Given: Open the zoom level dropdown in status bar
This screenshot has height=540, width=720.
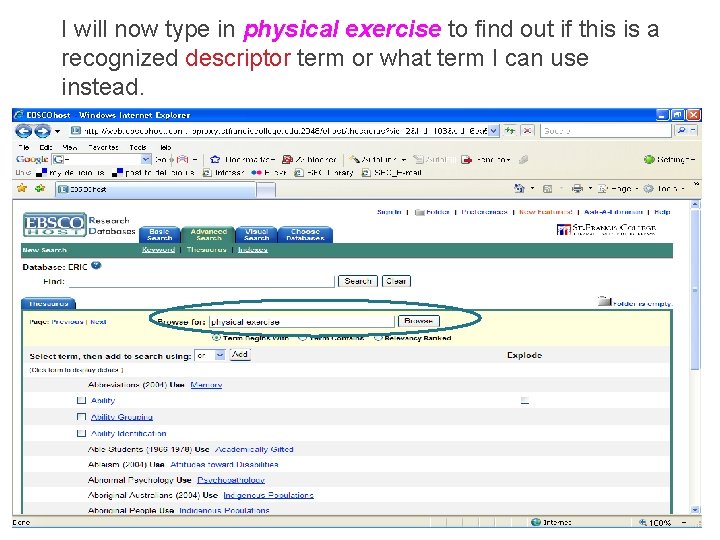Looking at the screenshot, I should pos(684,523).
